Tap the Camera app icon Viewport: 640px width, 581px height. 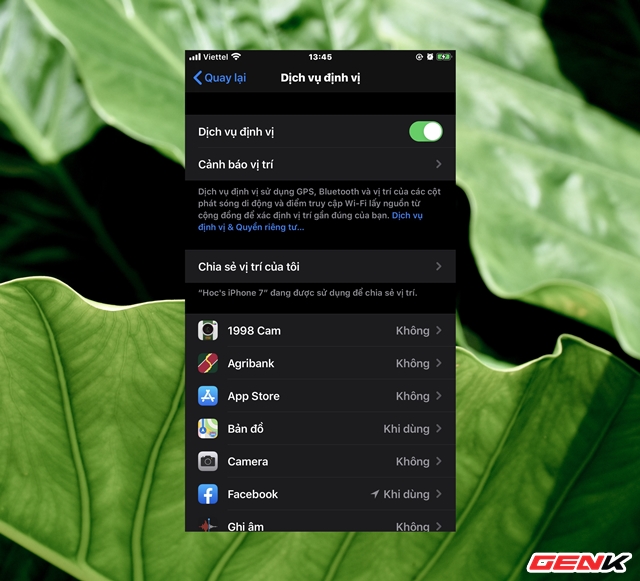pos(208,462)
